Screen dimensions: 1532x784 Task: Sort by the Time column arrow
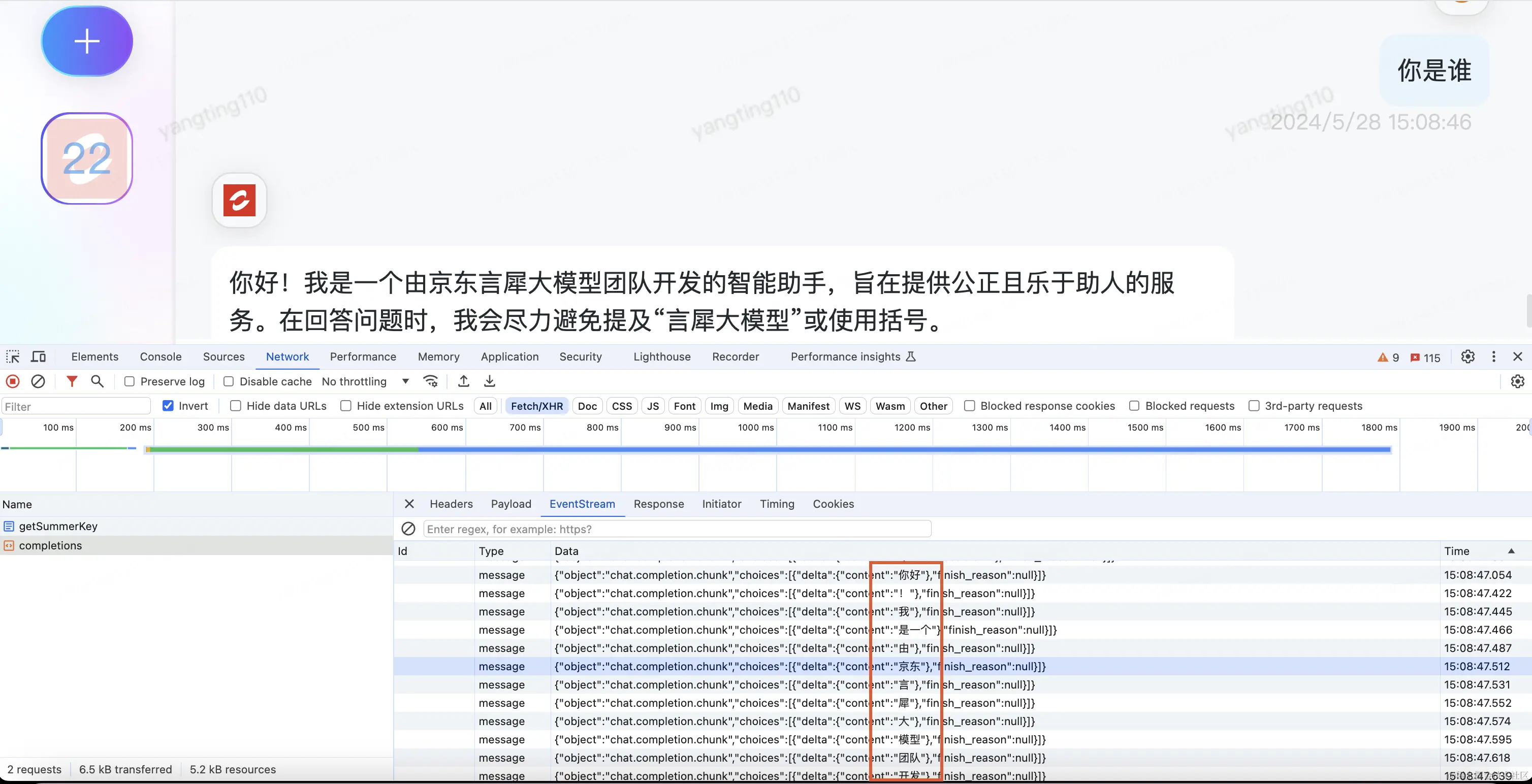(1511, 551)
